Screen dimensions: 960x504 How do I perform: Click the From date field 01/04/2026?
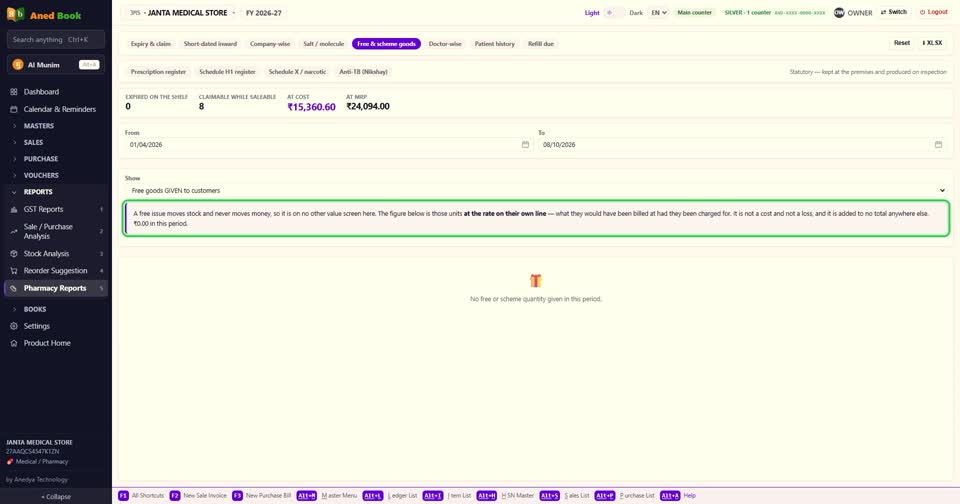click(x=328, y=145)
